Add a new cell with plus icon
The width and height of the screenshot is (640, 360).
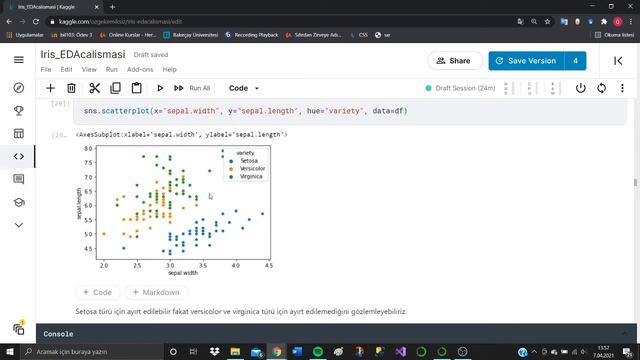50,88
